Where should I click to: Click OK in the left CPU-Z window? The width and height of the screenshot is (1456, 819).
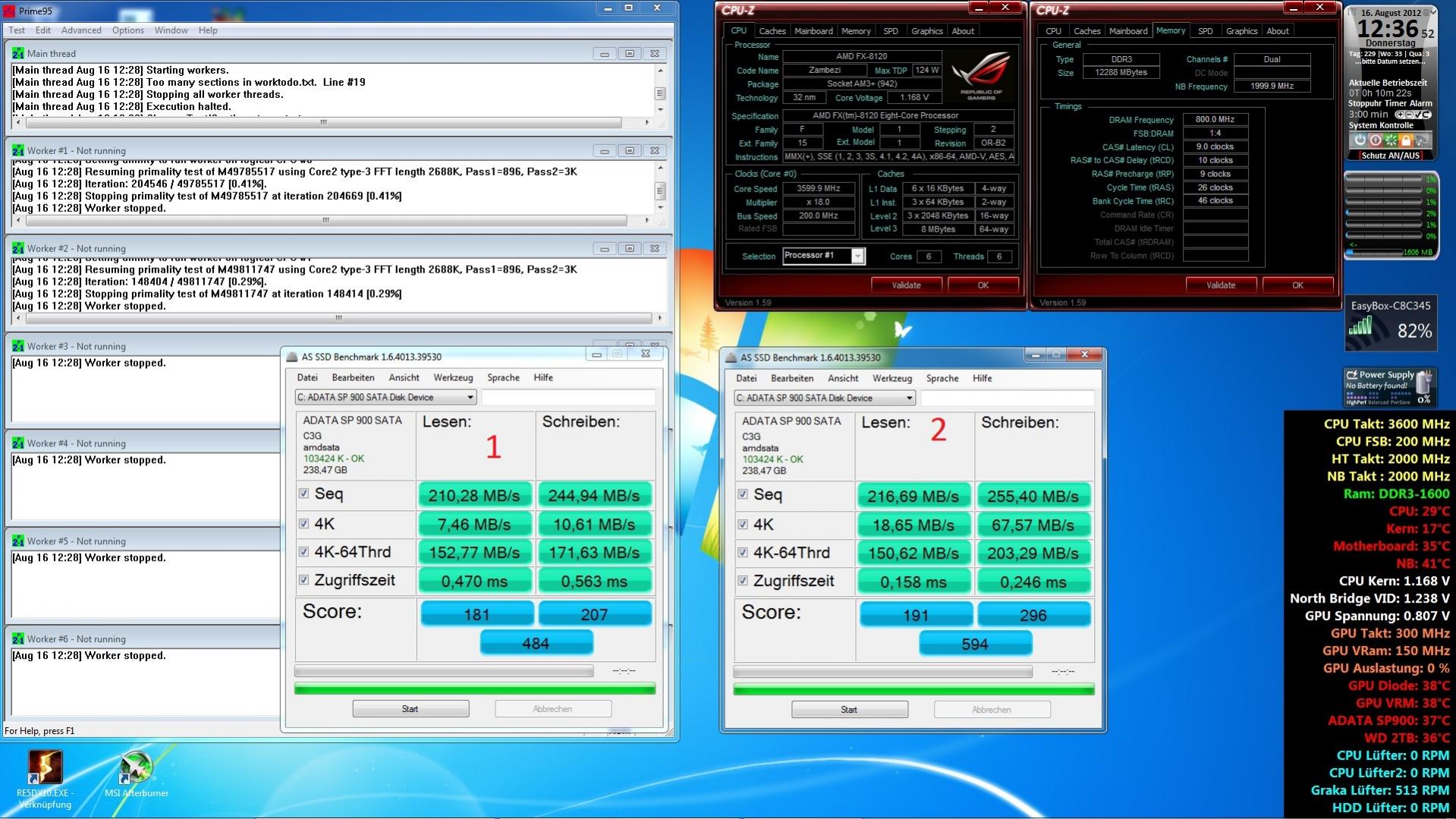[x=983, y=285]
